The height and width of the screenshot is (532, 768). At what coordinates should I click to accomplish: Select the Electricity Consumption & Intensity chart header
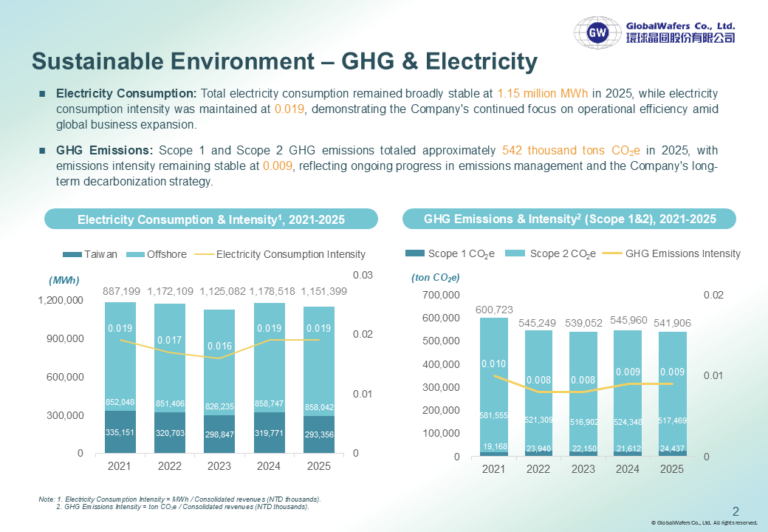(211, 219)
